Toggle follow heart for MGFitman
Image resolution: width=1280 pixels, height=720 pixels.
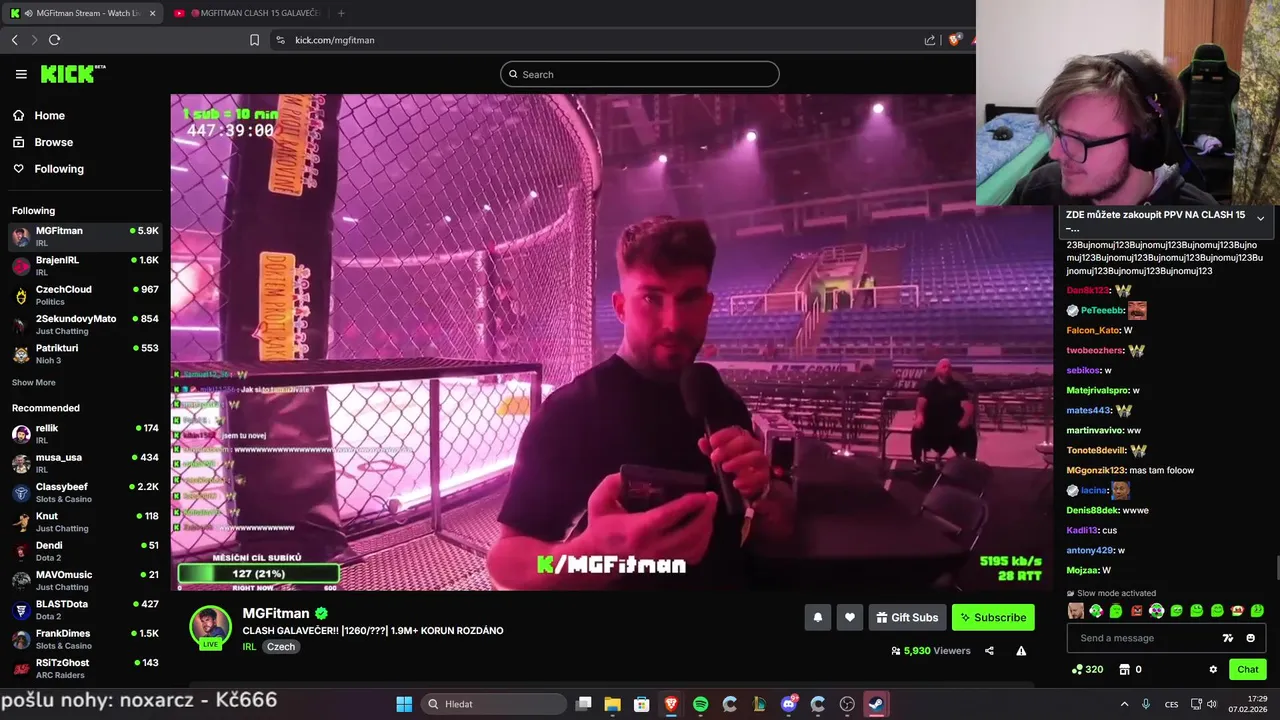click(x=849, y=617)
